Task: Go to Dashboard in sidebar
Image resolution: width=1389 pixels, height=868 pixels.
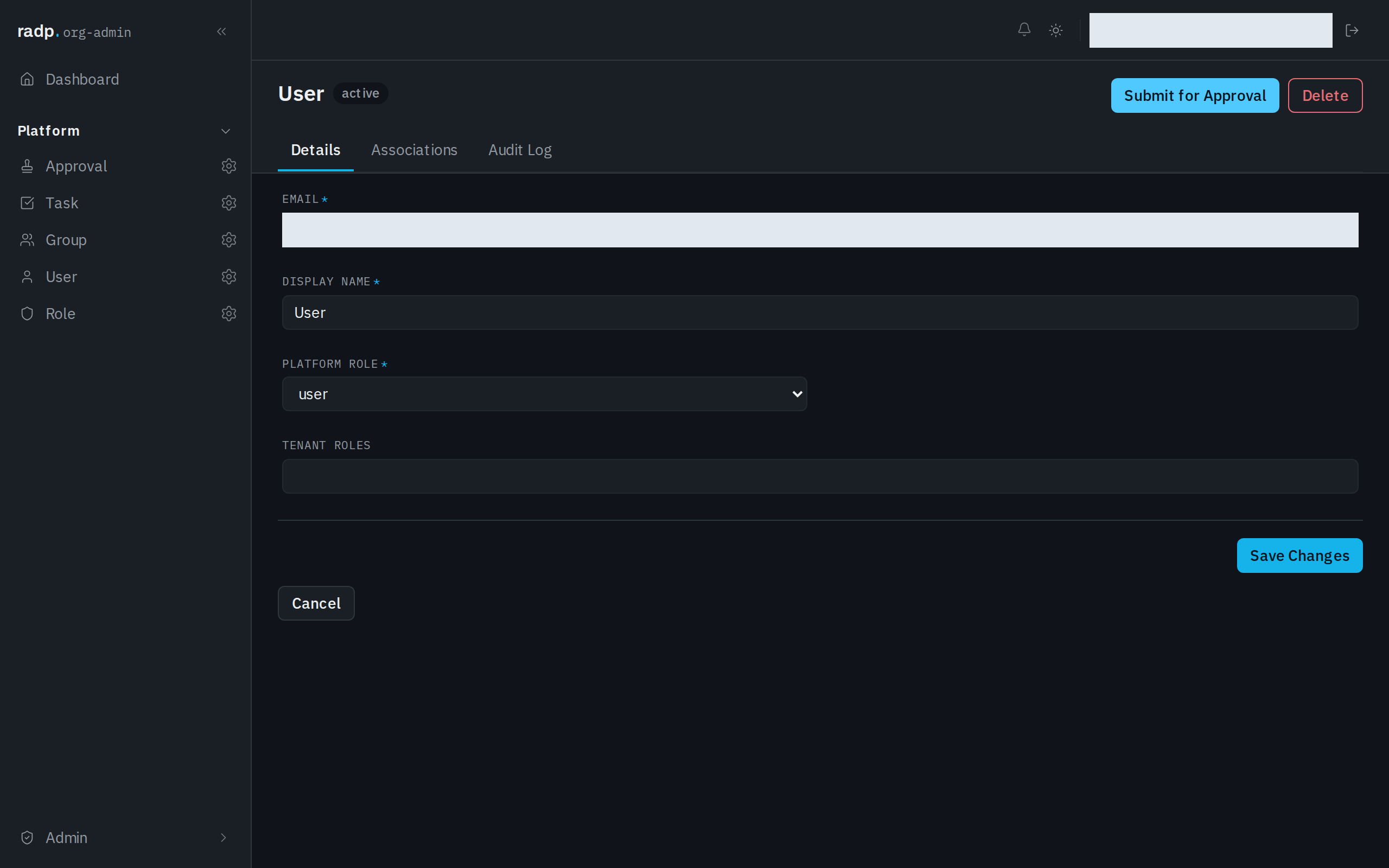Action: point(82,79)
